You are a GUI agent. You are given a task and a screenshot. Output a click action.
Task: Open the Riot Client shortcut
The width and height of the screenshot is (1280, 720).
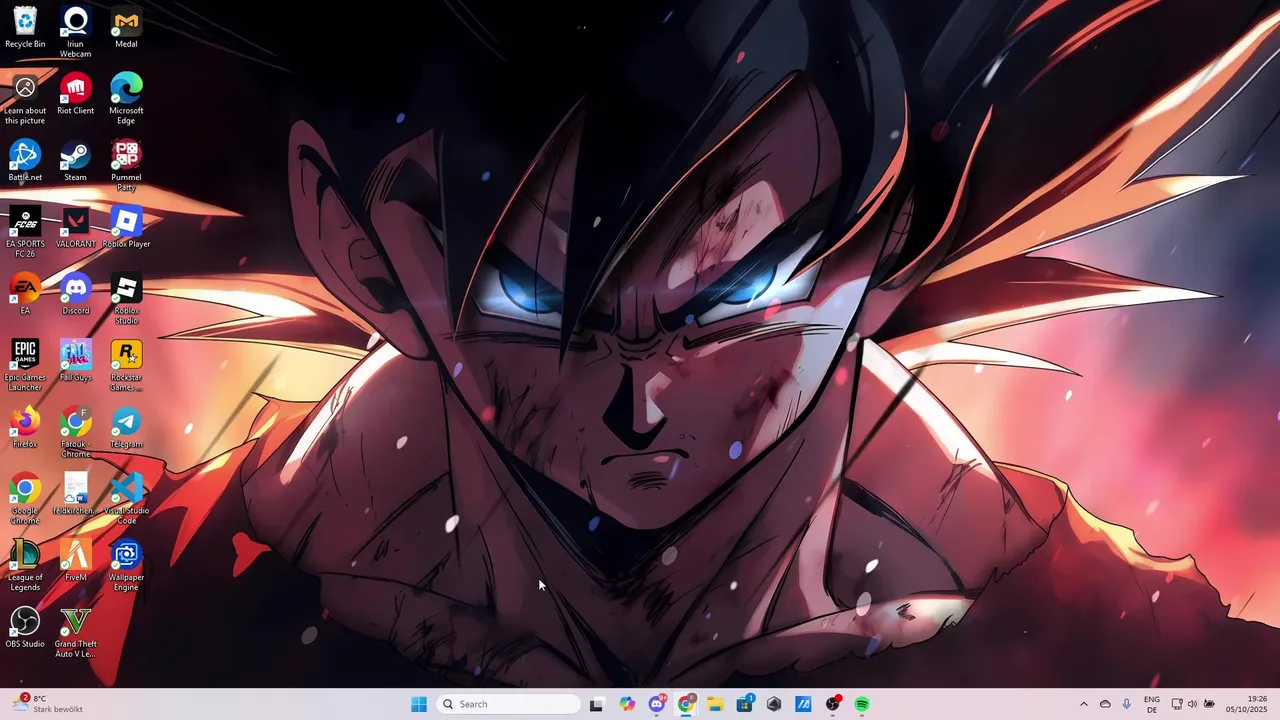tap(75, 94)
